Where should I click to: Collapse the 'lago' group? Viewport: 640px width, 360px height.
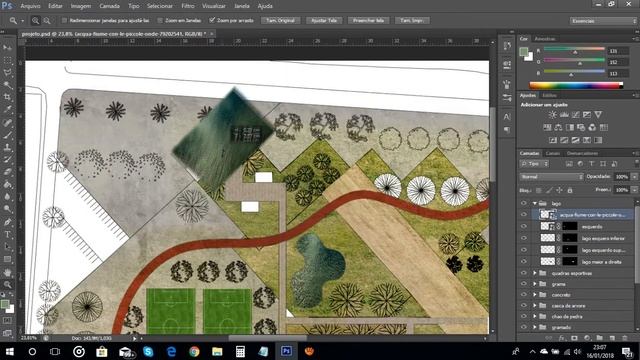(x=535, y=203)
